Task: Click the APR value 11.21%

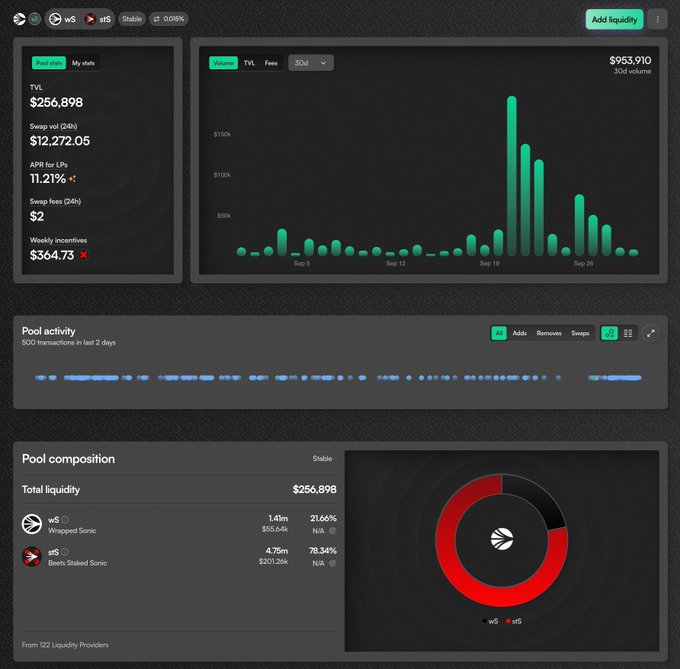Action: point(48,179)
